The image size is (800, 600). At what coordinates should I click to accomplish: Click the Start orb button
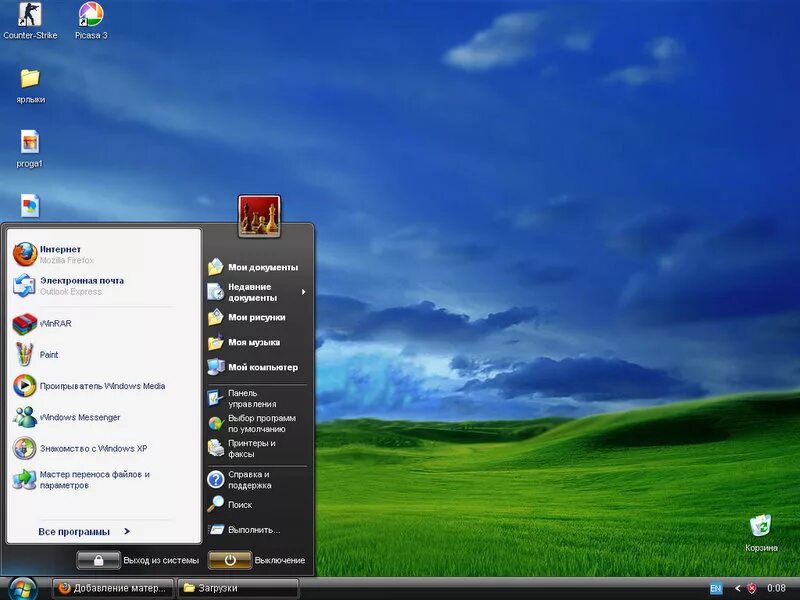(x=22, y=589)
